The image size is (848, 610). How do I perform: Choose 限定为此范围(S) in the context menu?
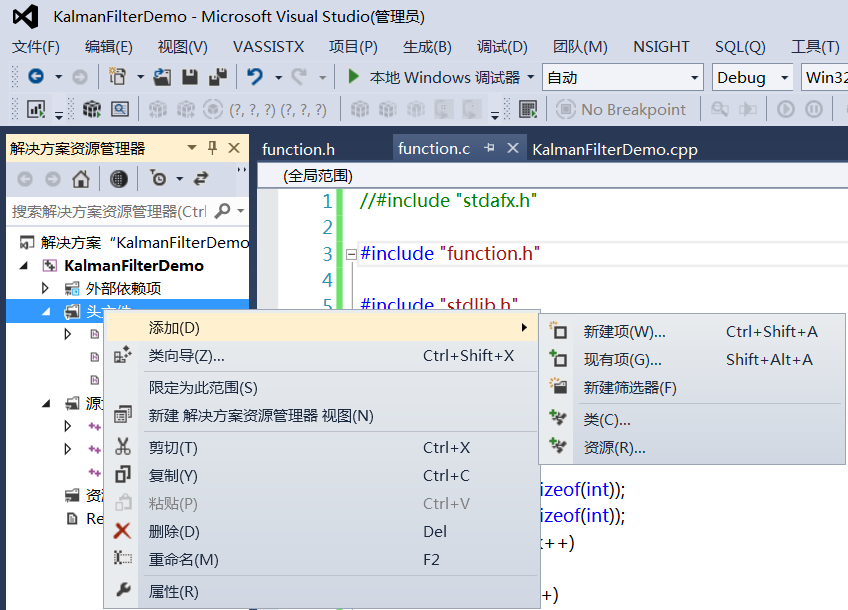[x=322, y=388]
